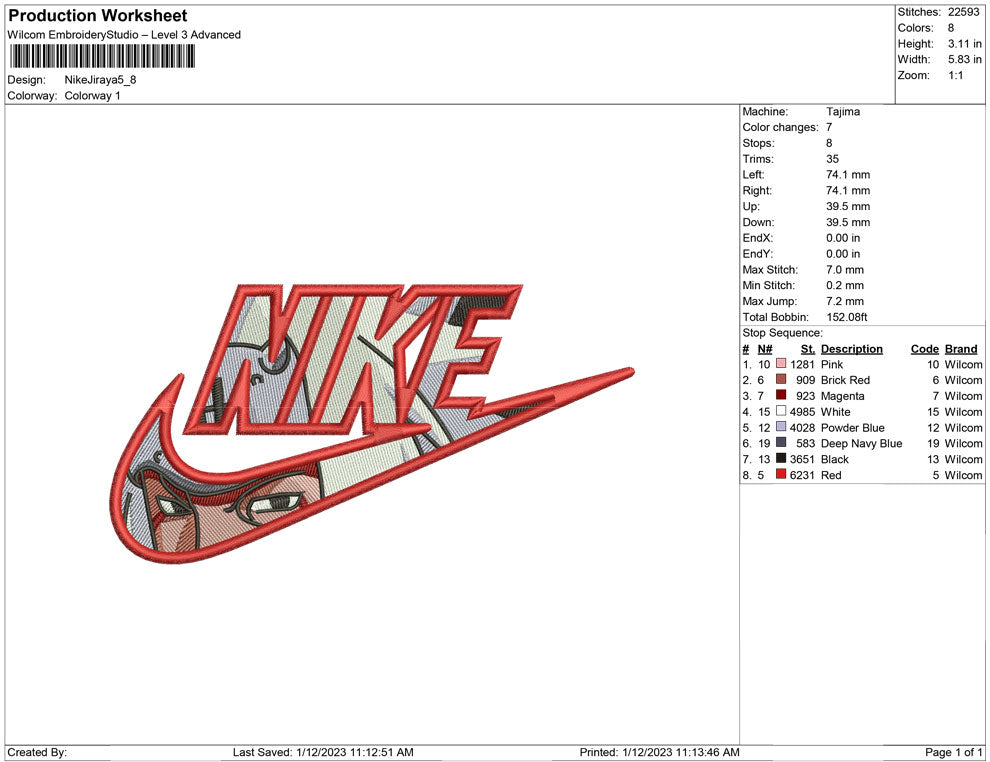Screen dimensions: 990x762
Task: Click the design name 'NikeJiraya5_8'
Action: coord(100,80)
